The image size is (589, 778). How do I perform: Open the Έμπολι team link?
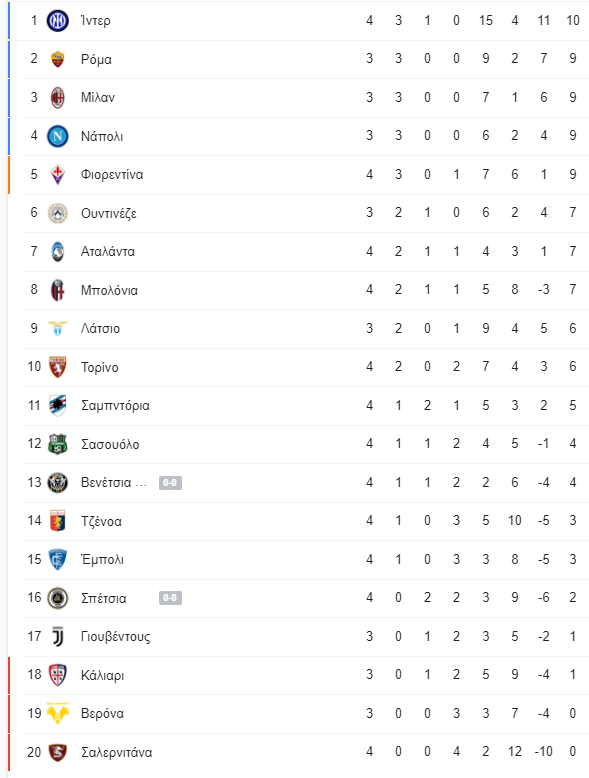pos(102,559)
